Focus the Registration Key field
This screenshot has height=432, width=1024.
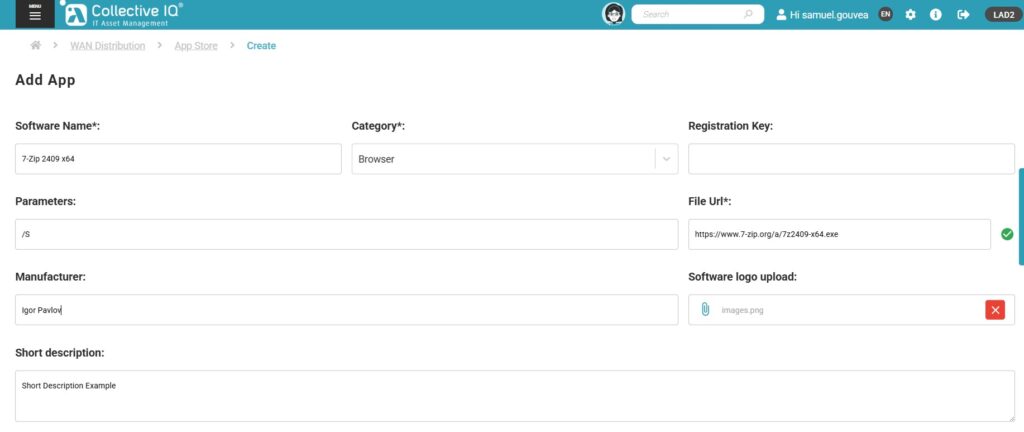click(x=851, y=159)
